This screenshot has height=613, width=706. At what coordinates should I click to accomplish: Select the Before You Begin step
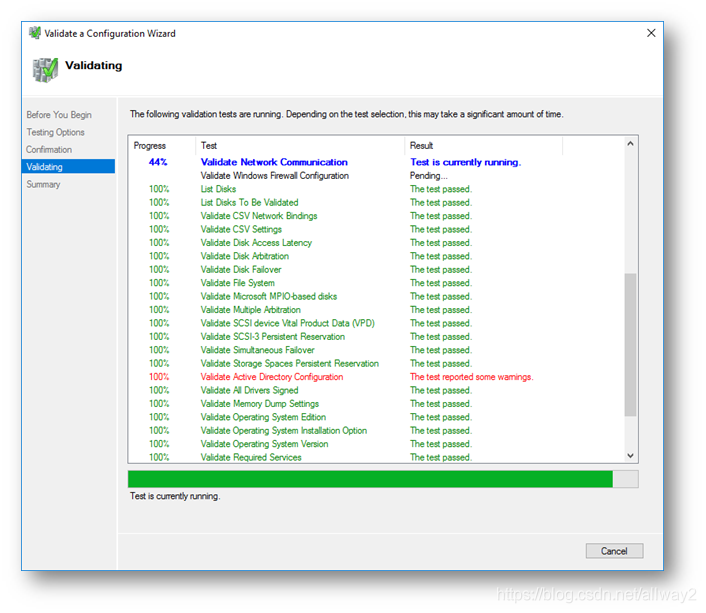point(59,115)
